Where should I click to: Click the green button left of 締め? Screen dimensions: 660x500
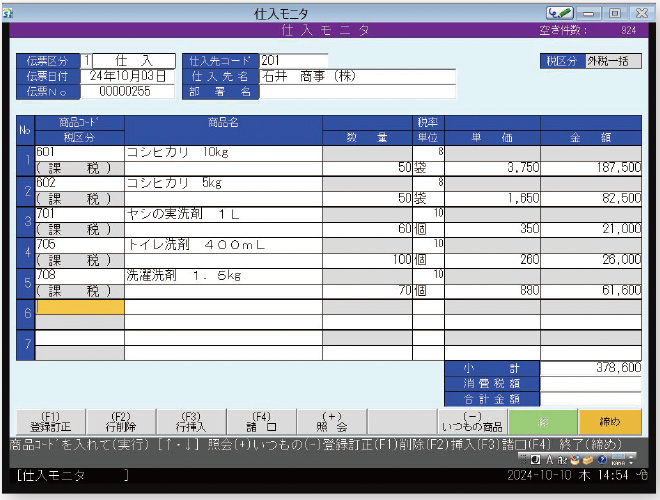(x=542, y=421)
